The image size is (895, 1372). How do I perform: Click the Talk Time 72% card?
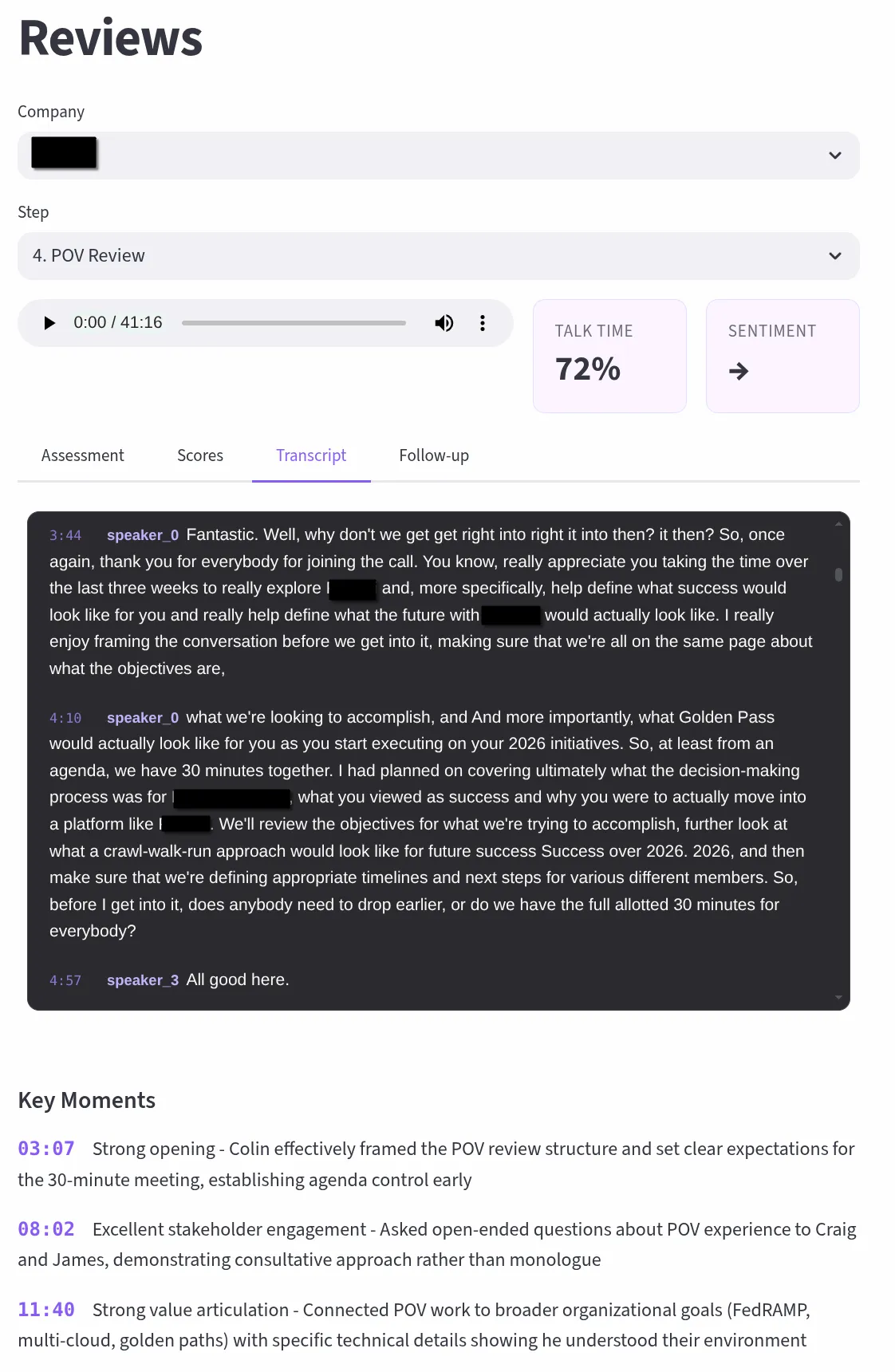pos(609,356)
